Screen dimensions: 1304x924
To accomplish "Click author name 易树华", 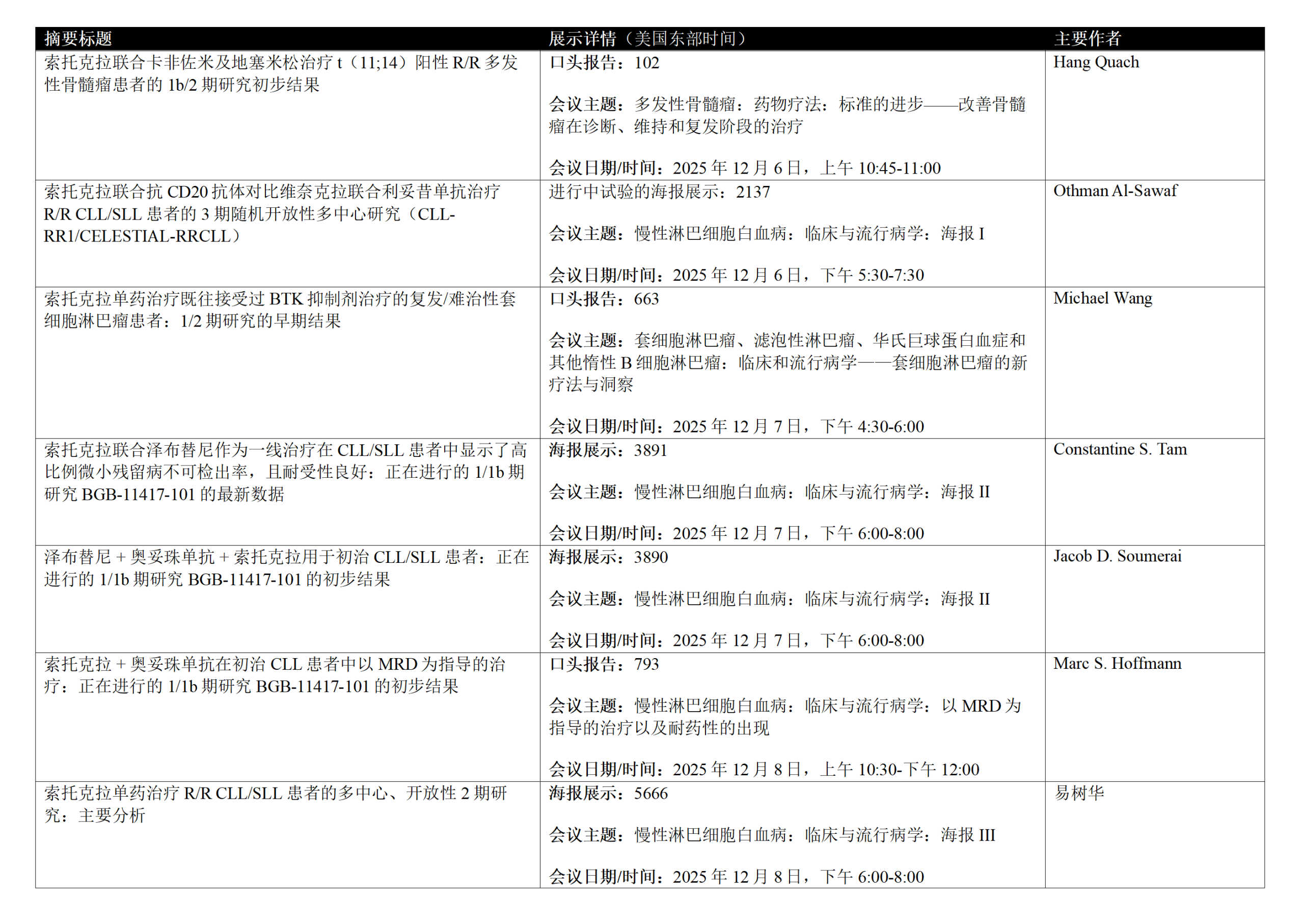I will 1079,793.
